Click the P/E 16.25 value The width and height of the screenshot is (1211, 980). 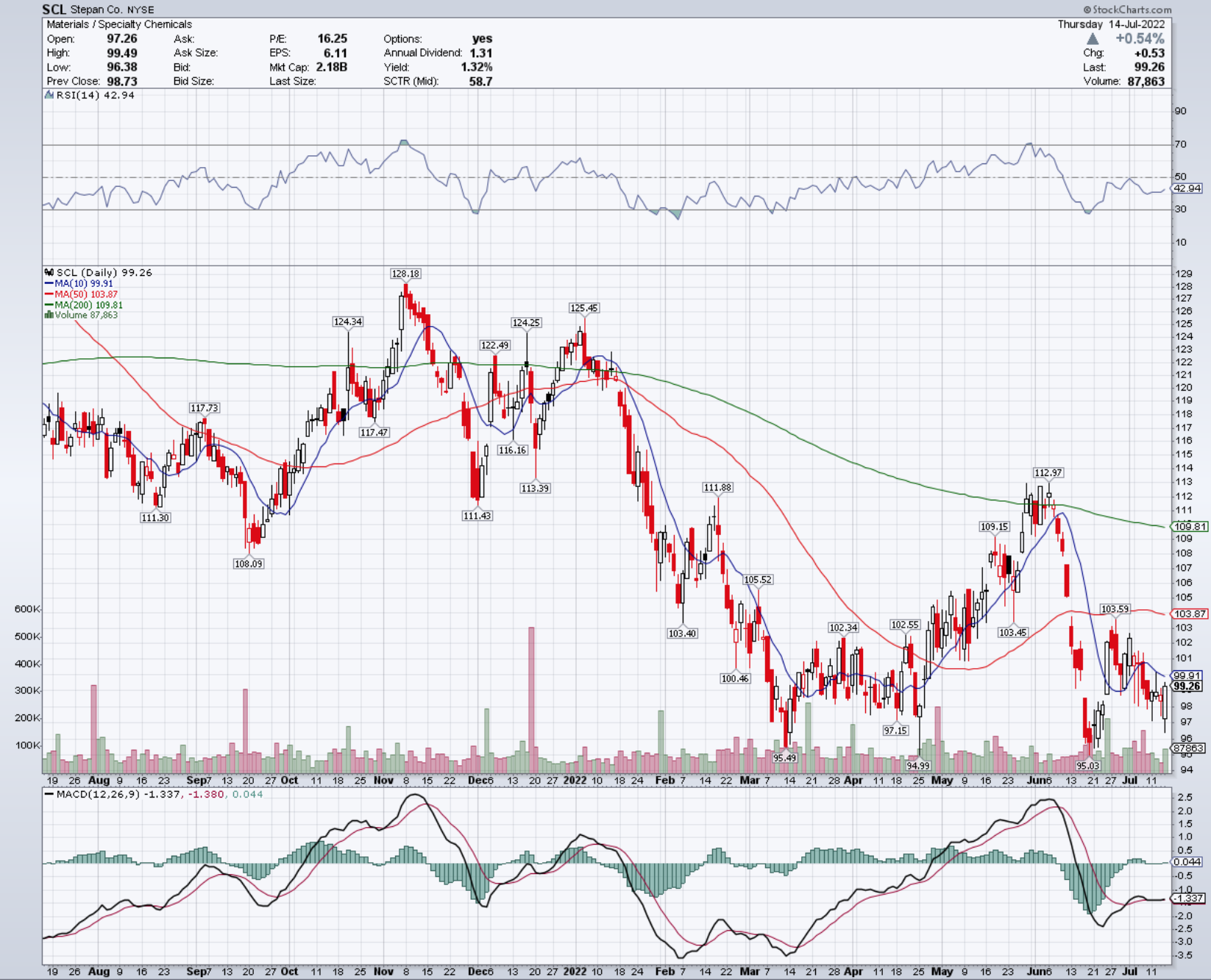[x=333, y=38]
